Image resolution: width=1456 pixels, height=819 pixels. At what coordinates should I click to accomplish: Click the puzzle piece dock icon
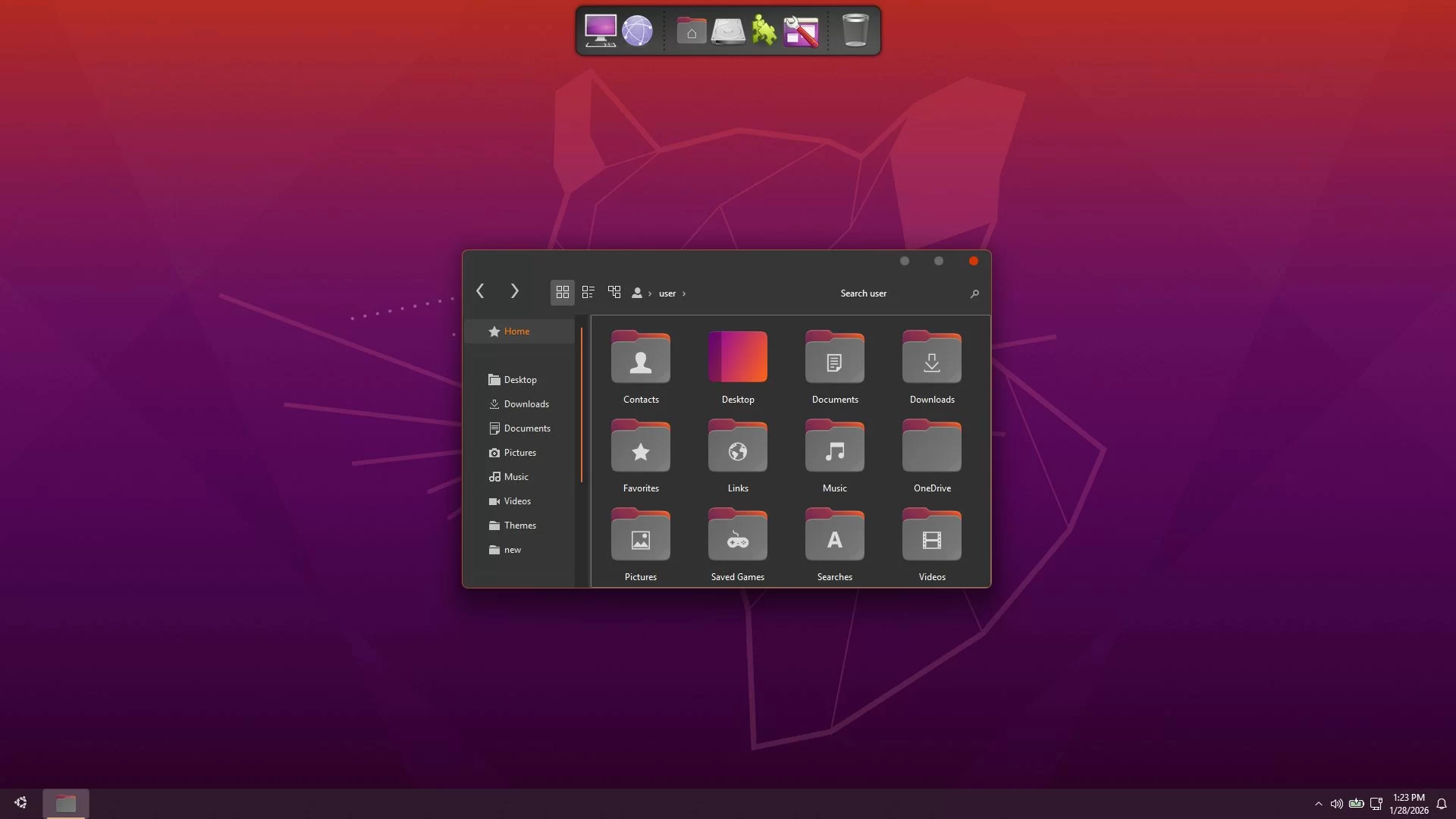764,31
